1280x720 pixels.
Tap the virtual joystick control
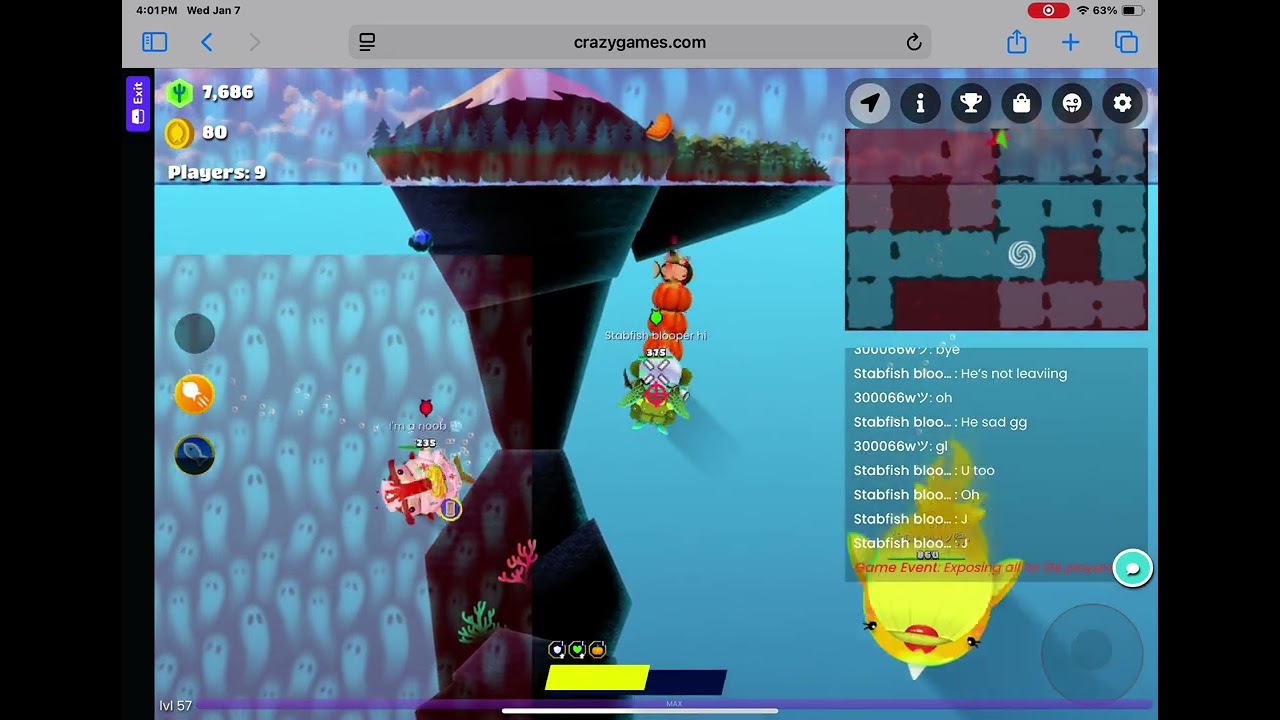(1092, 653)
